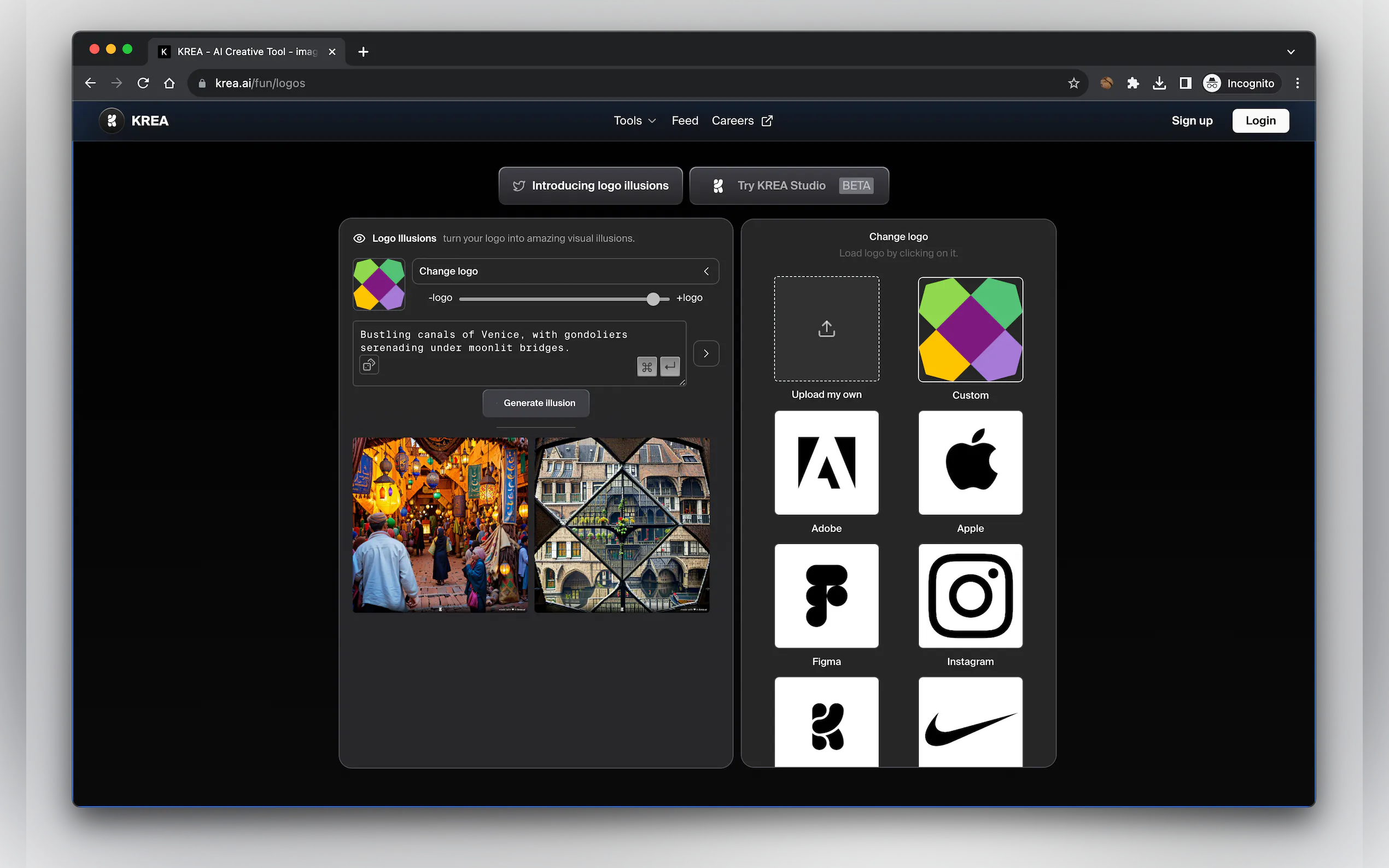Click the browser forward arrow
Screen dimensions: 1389x868
point(116,83)
